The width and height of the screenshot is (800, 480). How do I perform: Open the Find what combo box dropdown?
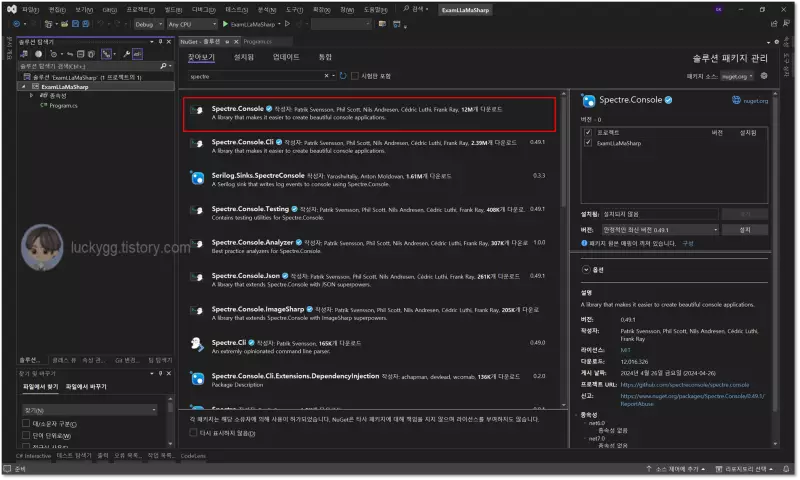coord(154,410)
